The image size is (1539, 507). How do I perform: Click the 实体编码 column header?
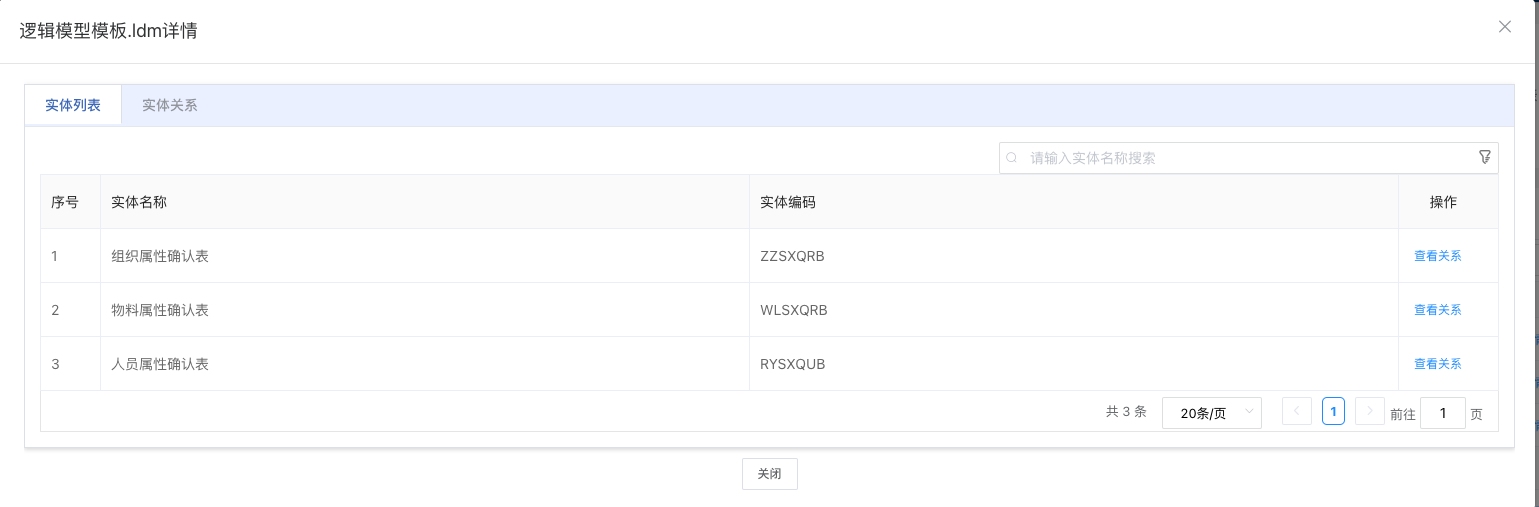[x=788, y=202]
